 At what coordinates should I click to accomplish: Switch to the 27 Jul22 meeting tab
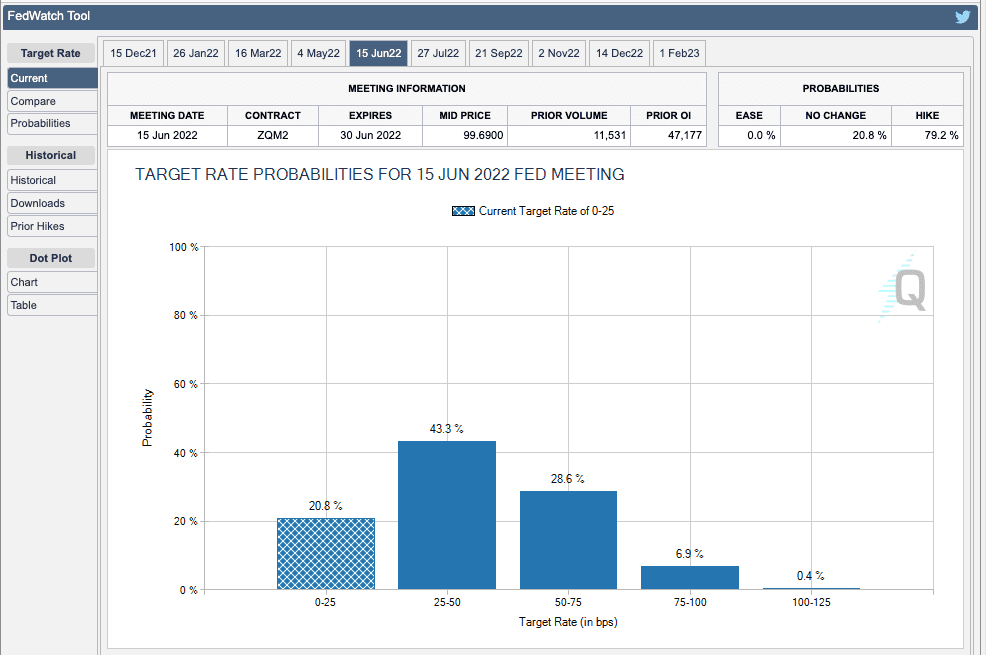pos(438,54)
